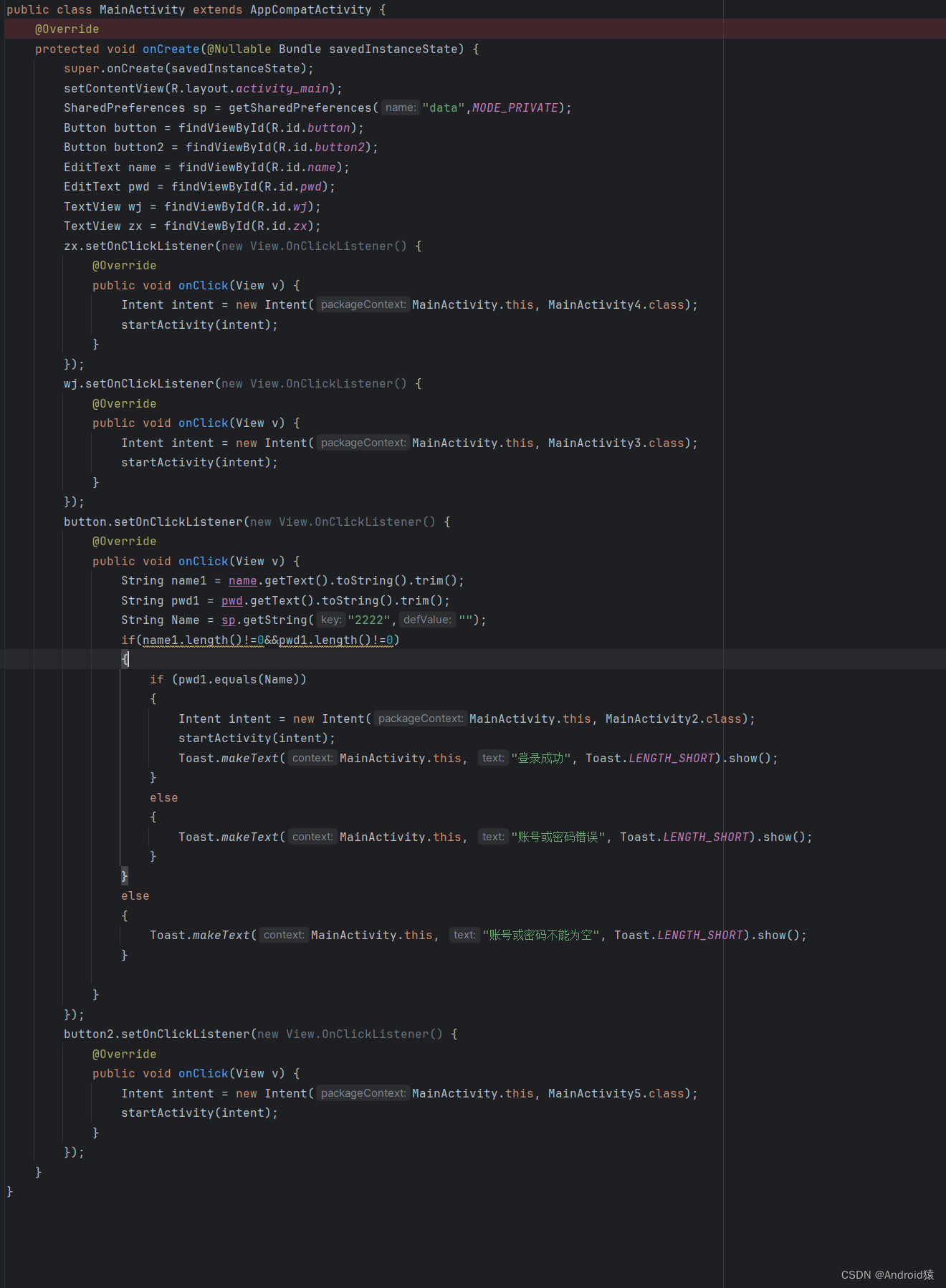
Task: Click the "登录成功" toast string
Action: click(541, 759)
